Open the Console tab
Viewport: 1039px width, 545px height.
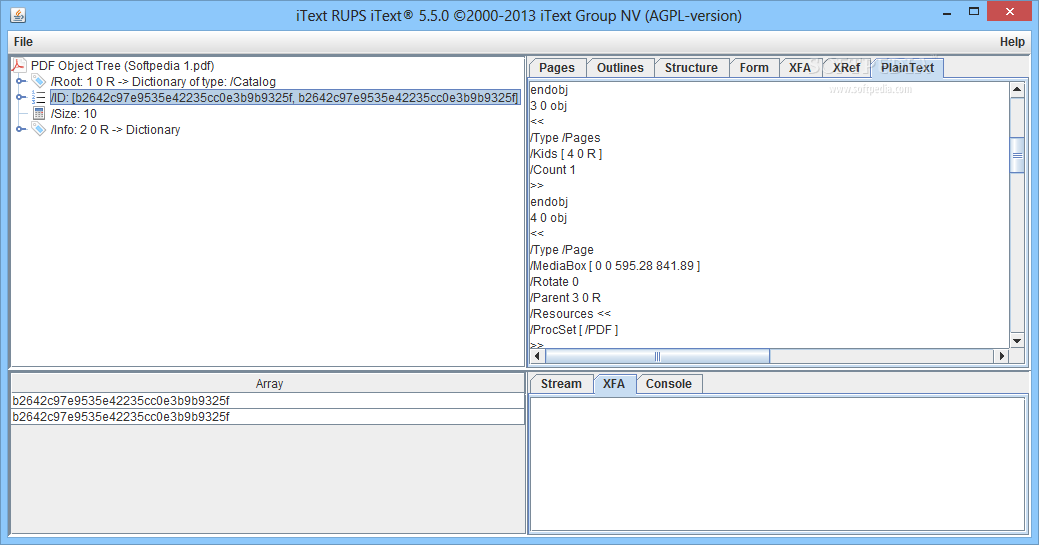pyautogui.click(x=669, y=384)
